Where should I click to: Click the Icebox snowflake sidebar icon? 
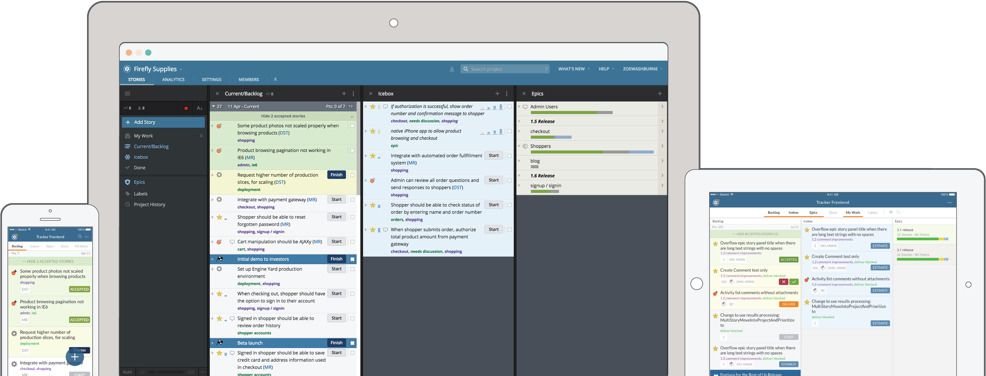[x=128, y=157]
